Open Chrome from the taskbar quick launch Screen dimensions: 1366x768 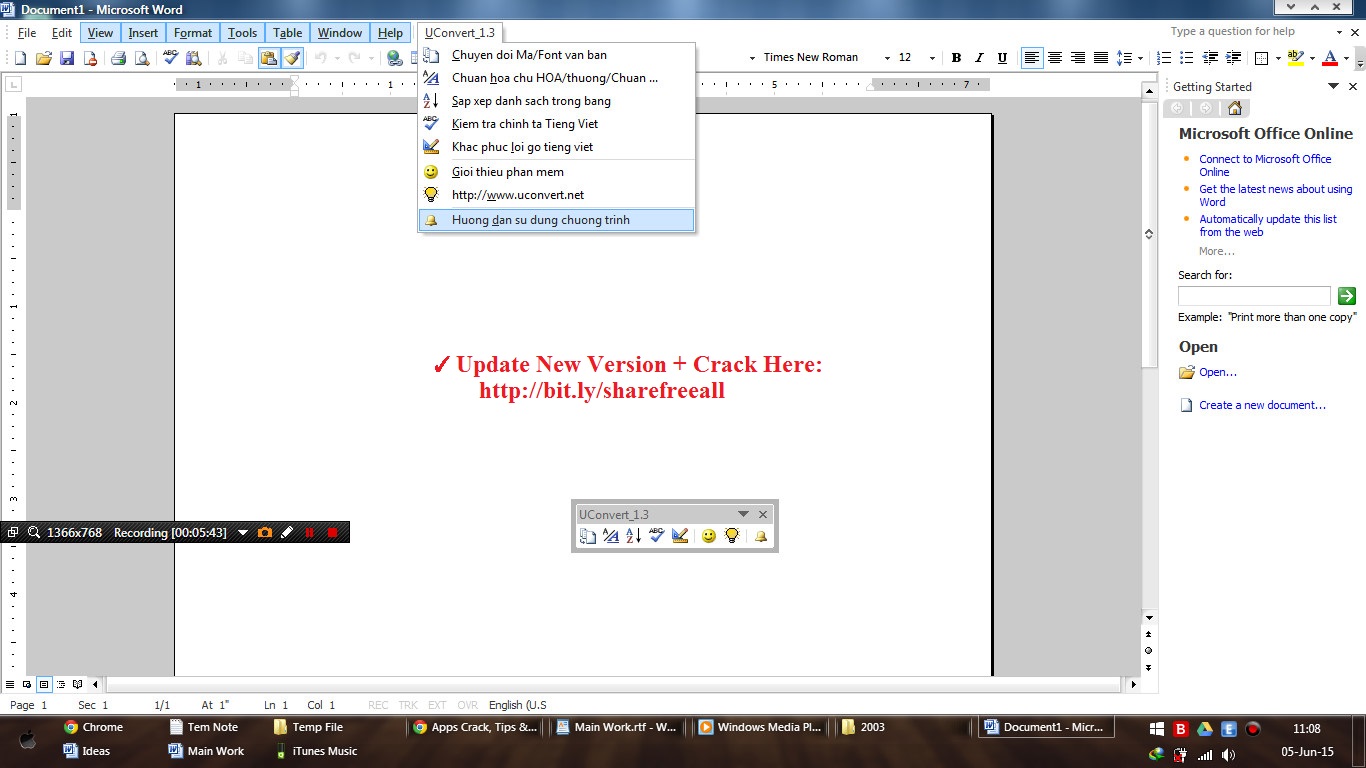[93, 727]
